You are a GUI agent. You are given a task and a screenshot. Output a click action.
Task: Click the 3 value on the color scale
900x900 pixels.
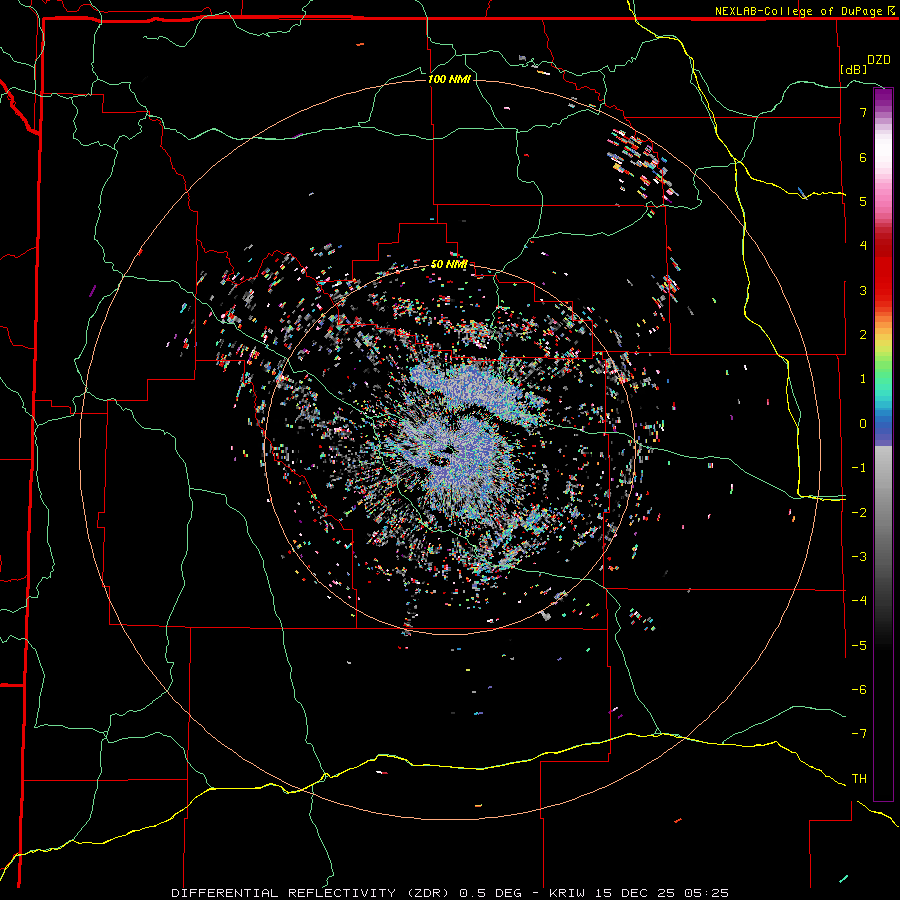tap(863, 290)
